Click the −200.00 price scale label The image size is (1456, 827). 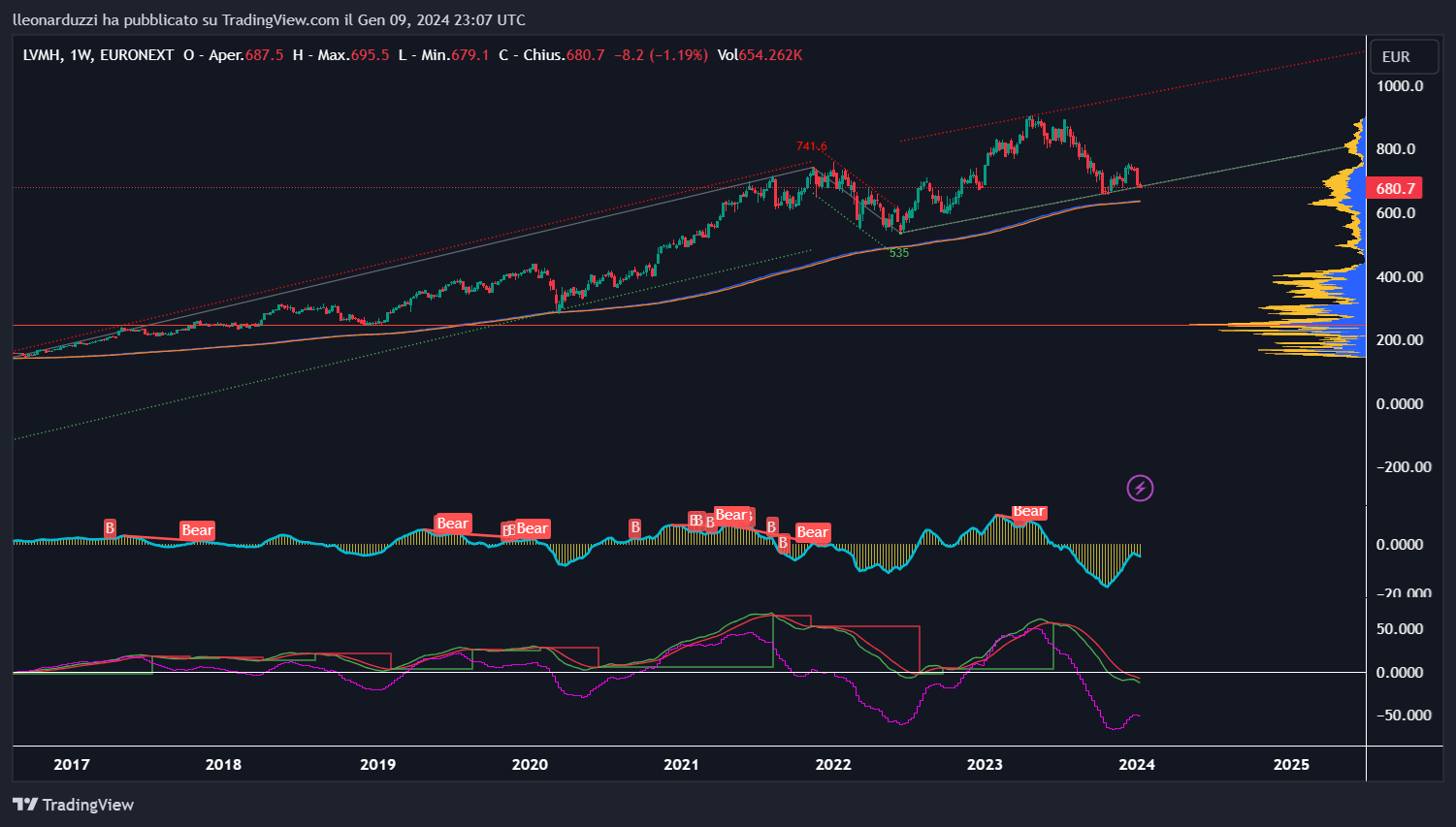pyautogui.click(x=1404, y=466)
